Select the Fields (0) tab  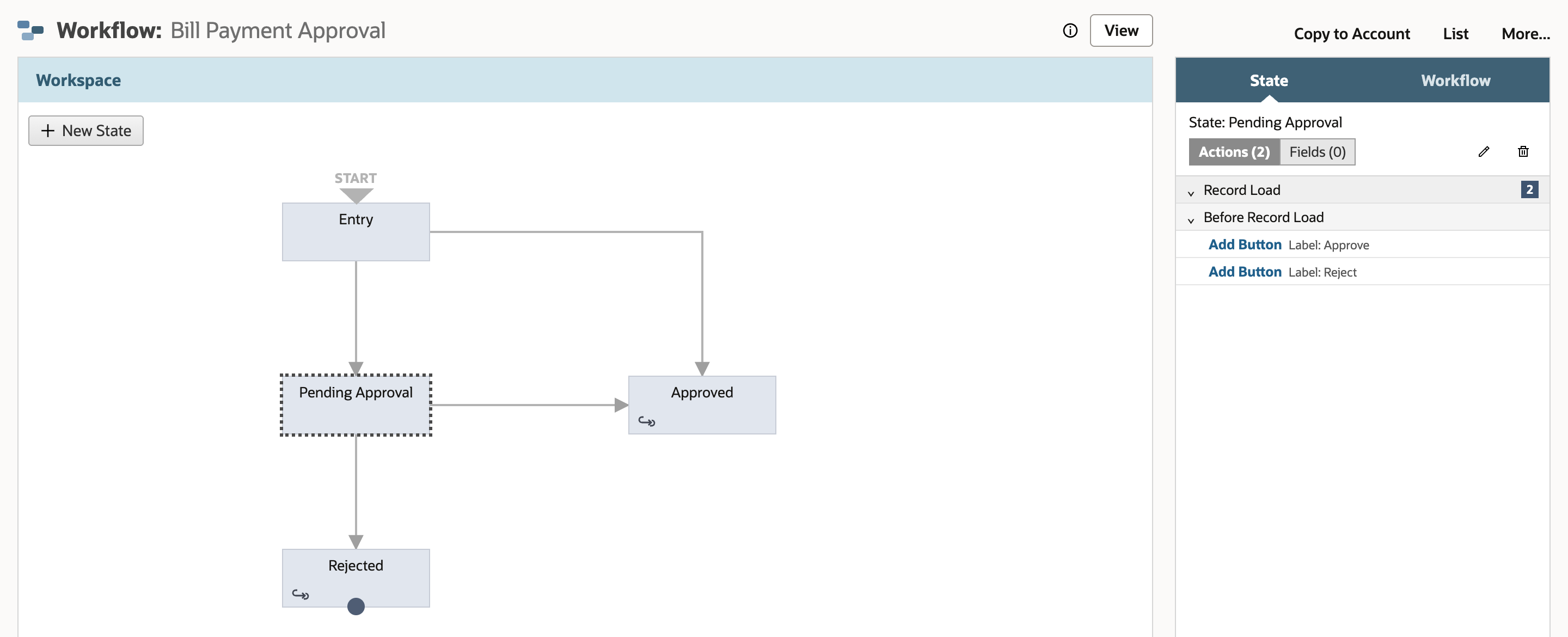click(1317, 152)
